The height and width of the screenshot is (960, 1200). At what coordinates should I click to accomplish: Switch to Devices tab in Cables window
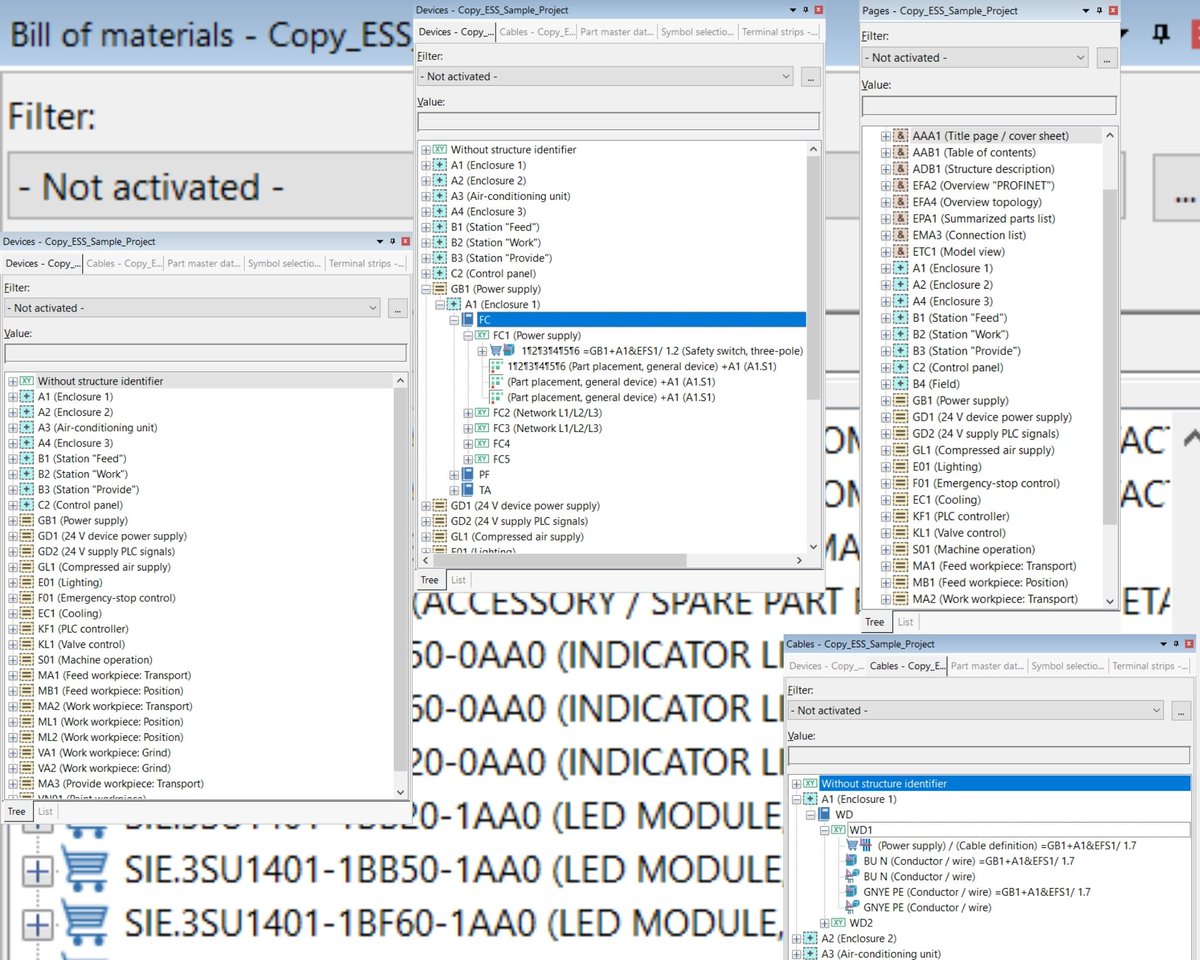pyautogui.click(x=826, y=666)
